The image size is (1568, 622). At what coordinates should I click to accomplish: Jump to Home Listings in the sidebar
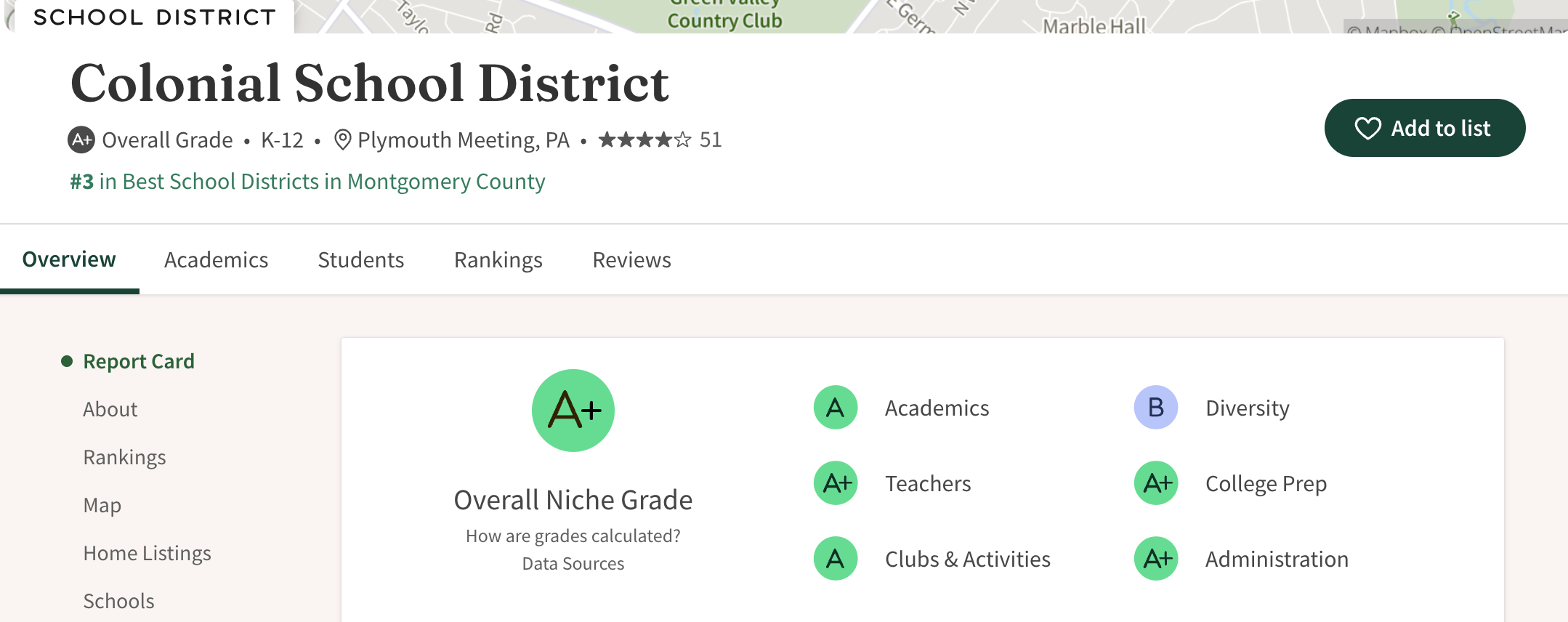[x=147, y=554]
